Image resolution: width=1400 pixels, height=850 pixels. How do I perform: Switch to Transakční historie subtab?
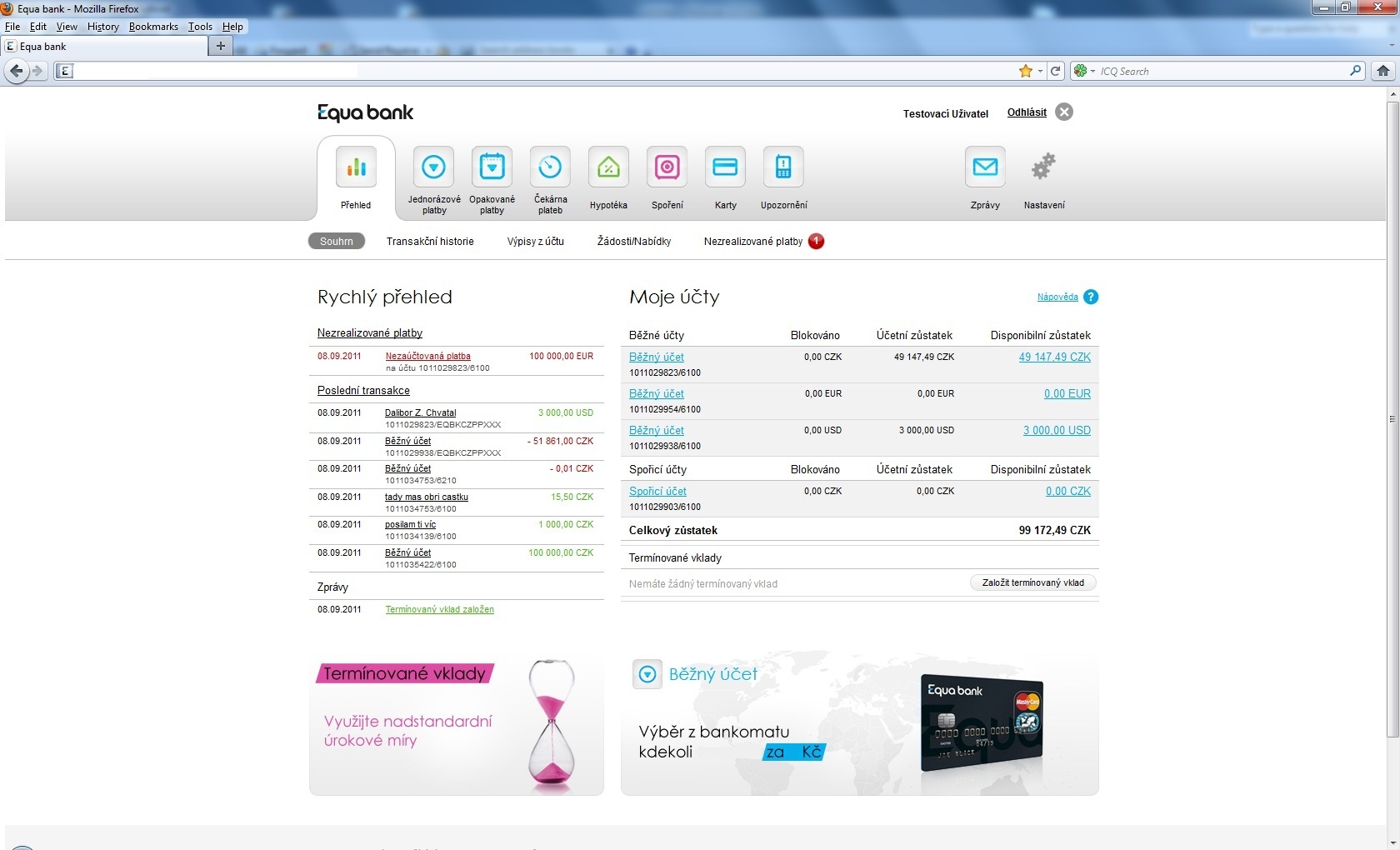click(x=430, y=242)
